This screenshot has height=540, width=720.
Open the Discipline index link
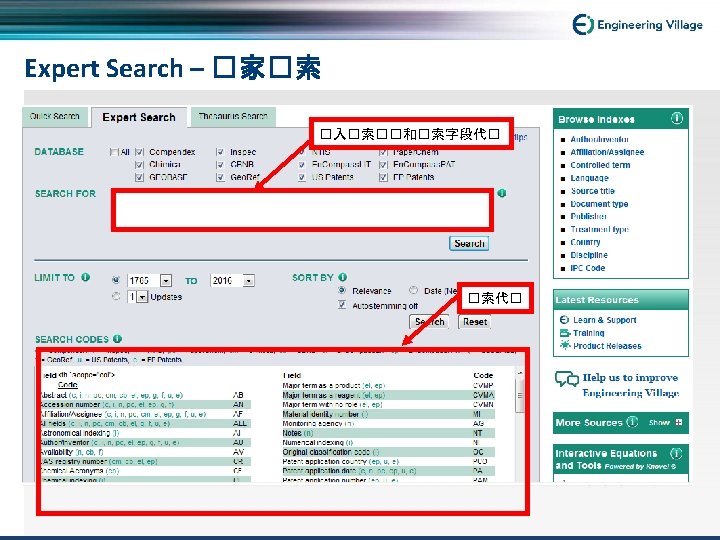[589, 255]
